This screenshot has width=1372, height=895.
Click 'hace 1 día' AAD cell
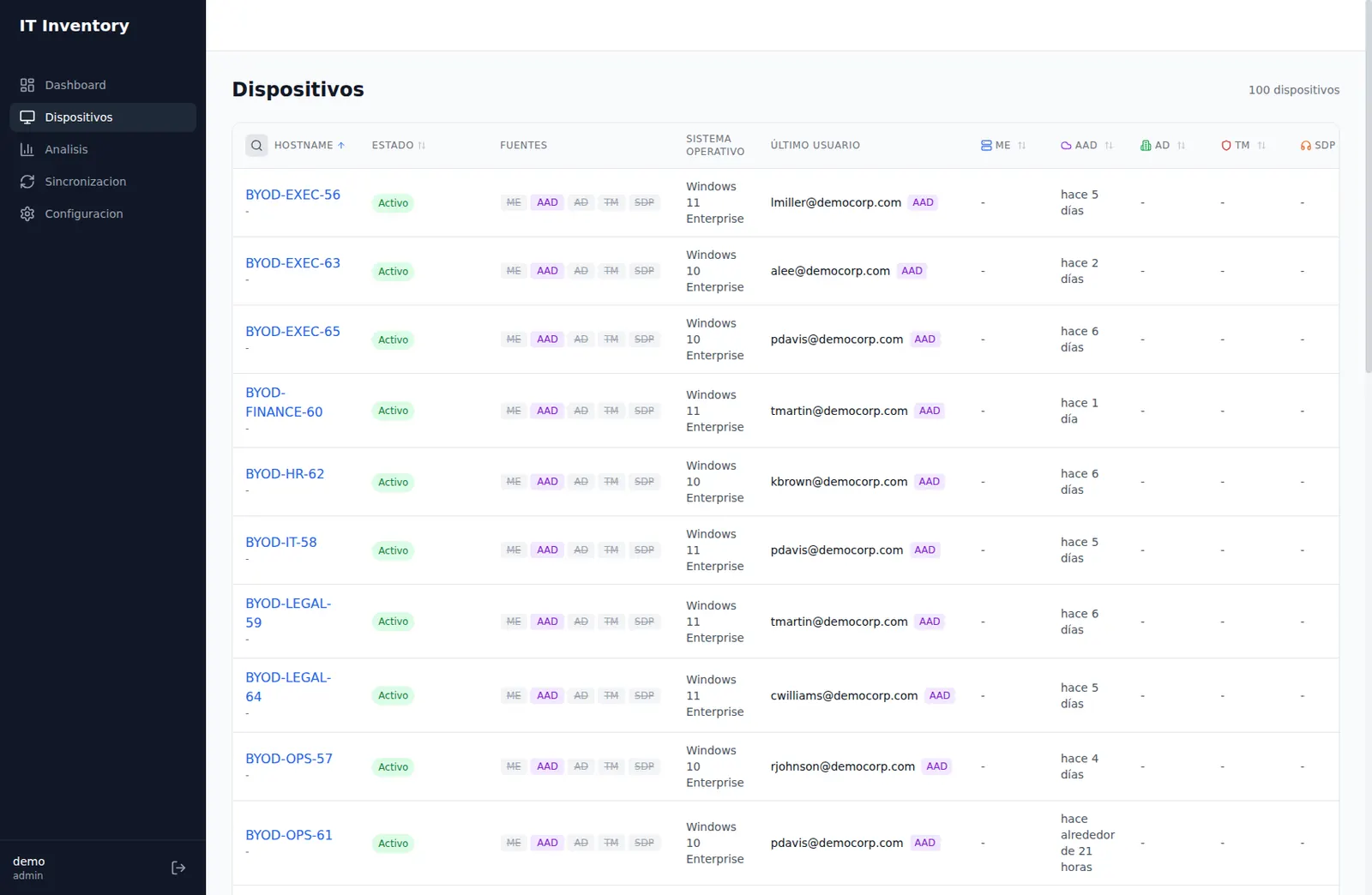(1079, 411)
